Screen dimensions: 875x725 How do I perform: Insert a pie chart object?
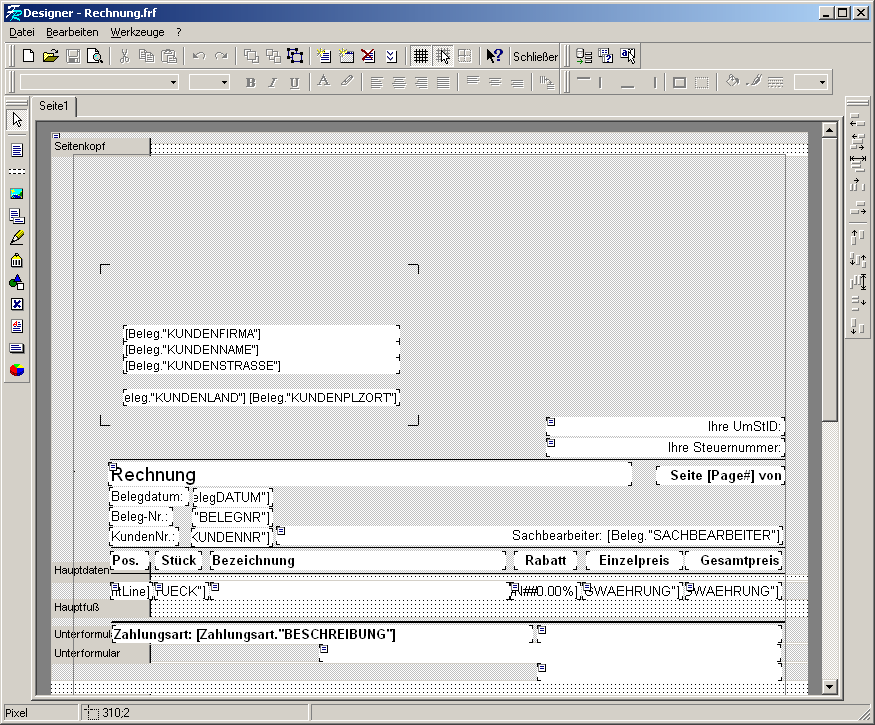click(17, 370)
